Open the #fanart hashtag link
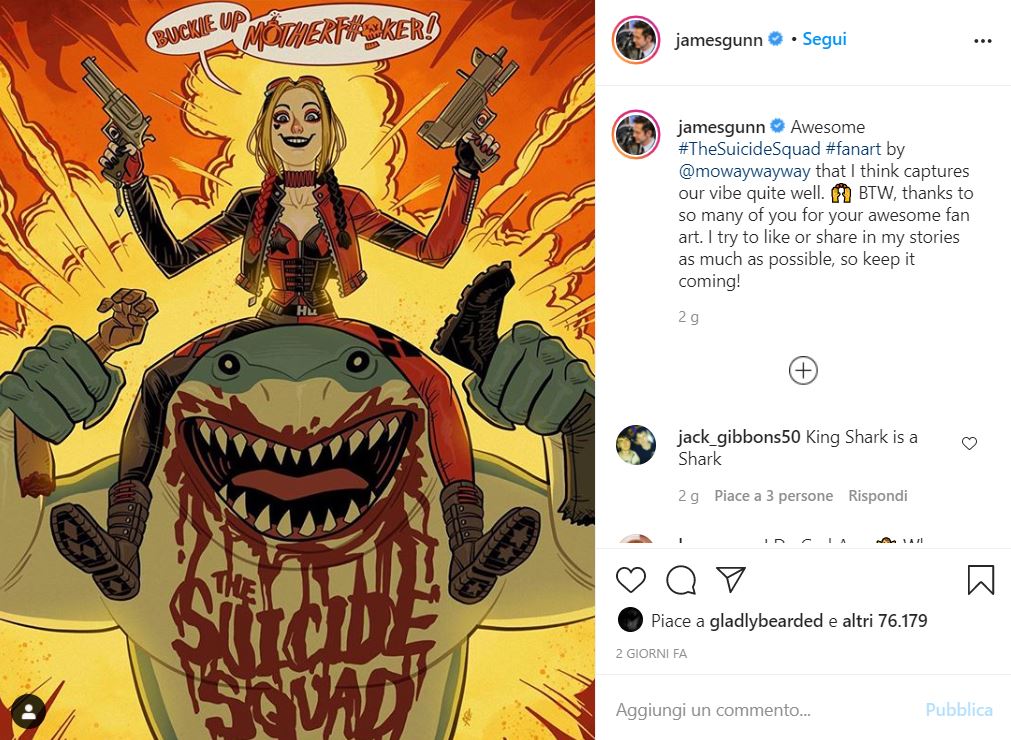This screenshot has width=1011, height=740. click(853, 149)
